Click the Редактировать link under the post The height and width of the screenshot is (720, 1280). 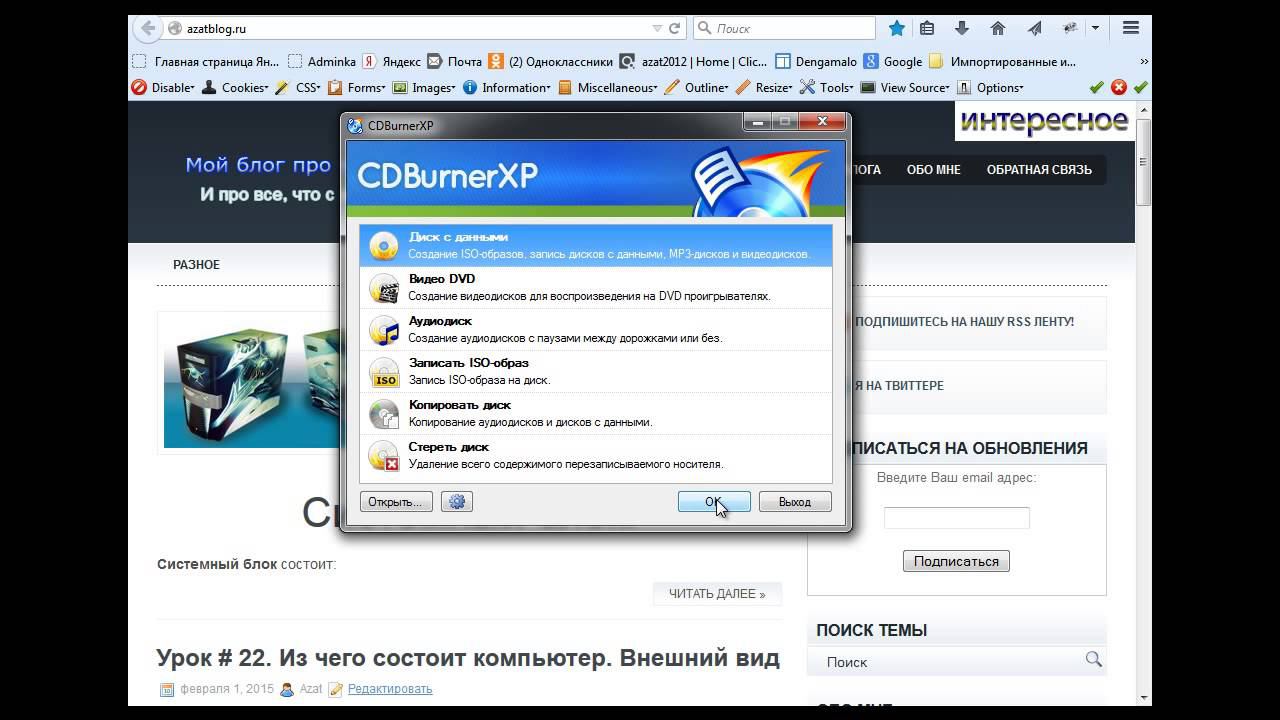coord(390,689)
